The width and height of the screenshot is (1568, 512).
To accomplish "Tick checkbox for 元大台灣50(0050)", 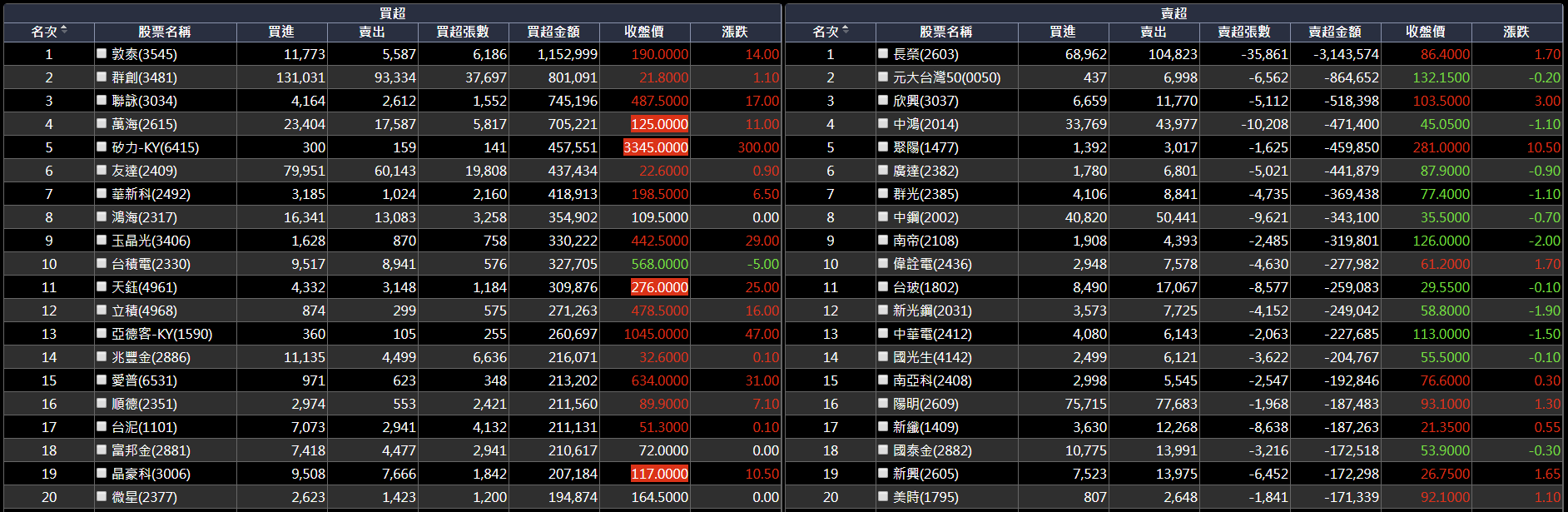I will (x=883, y=77).
